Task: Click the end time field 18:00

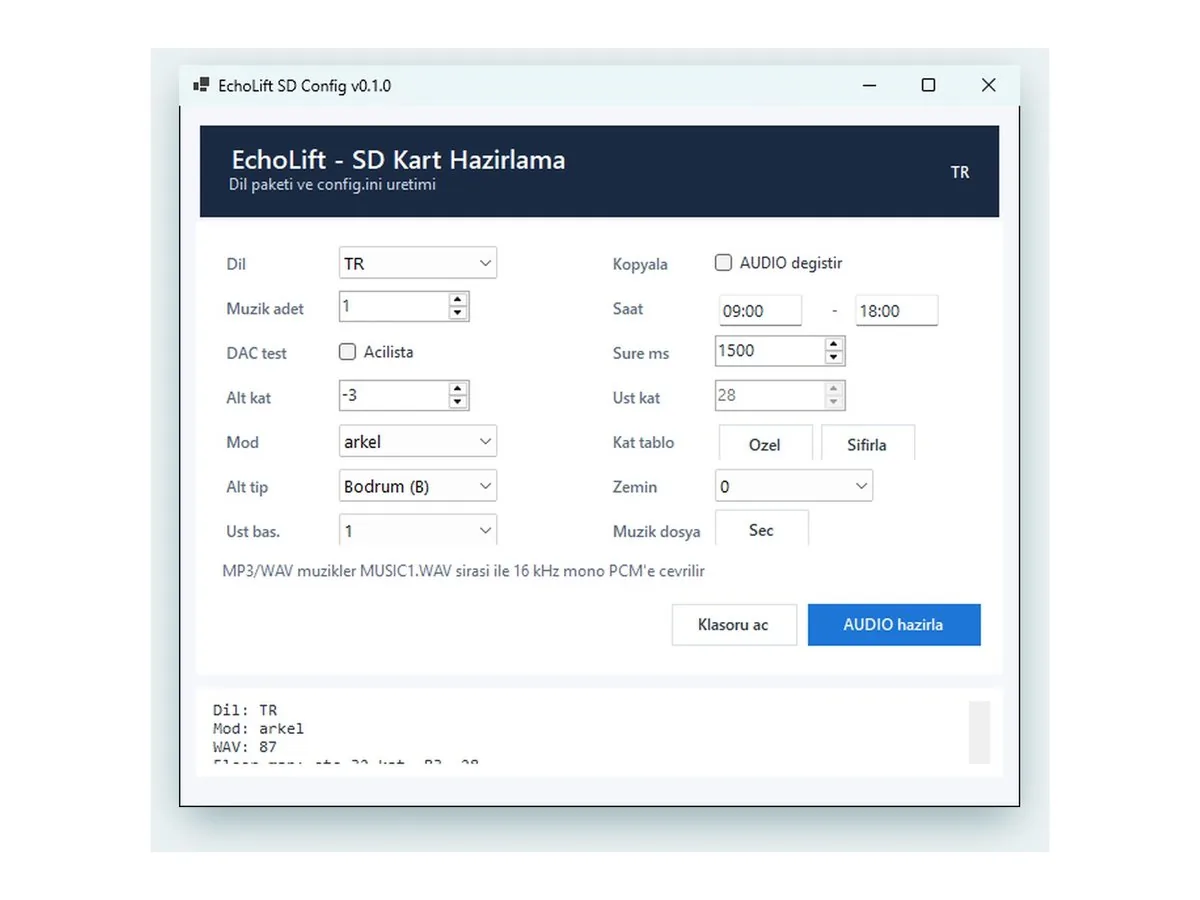Action: coord(897,310)
